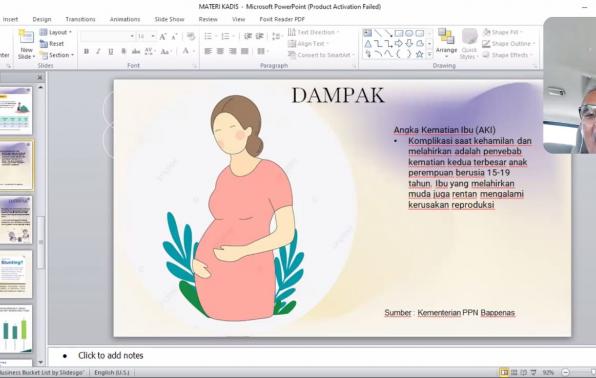The height and width of the screenshot is (378, 596).
Task: Click the New Slide button
Action: (26, 44)
